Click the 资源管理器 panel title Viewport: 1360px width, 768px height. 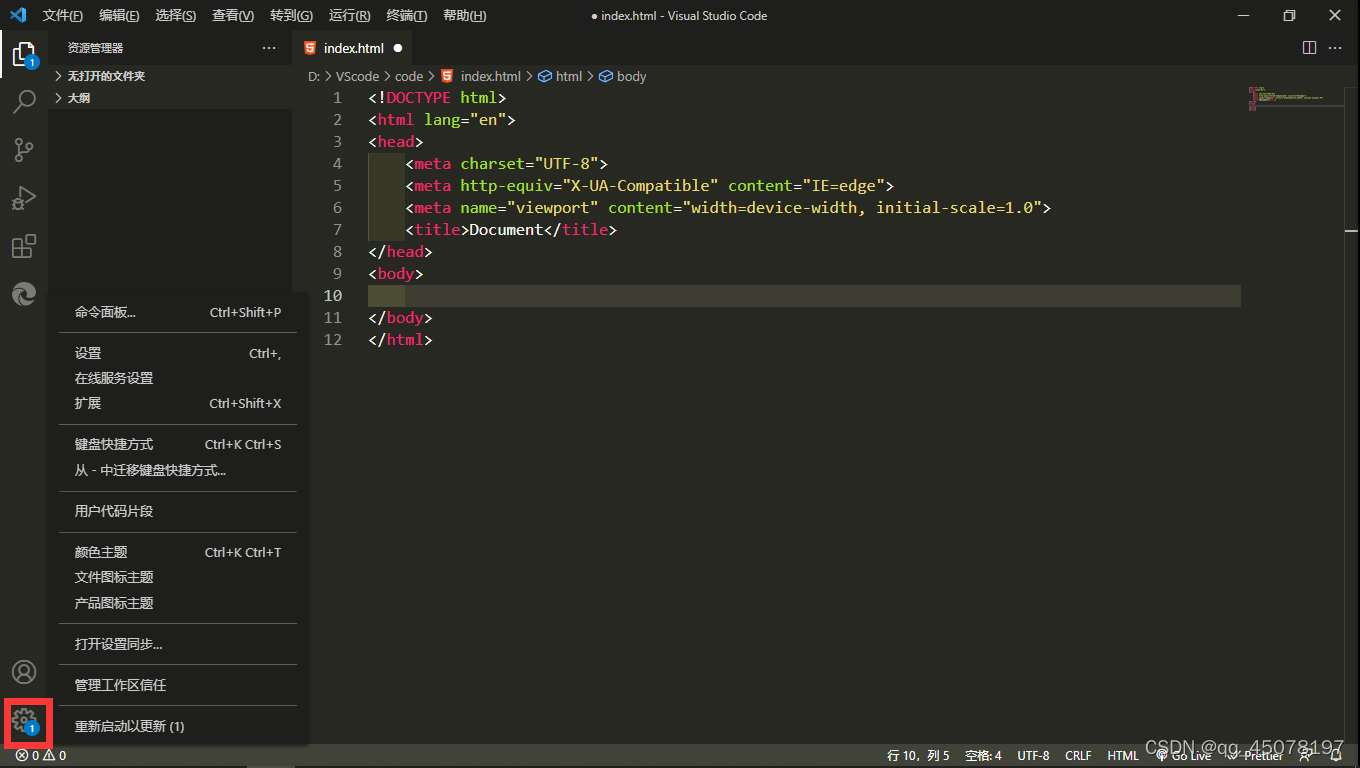[x=95, y=48]
